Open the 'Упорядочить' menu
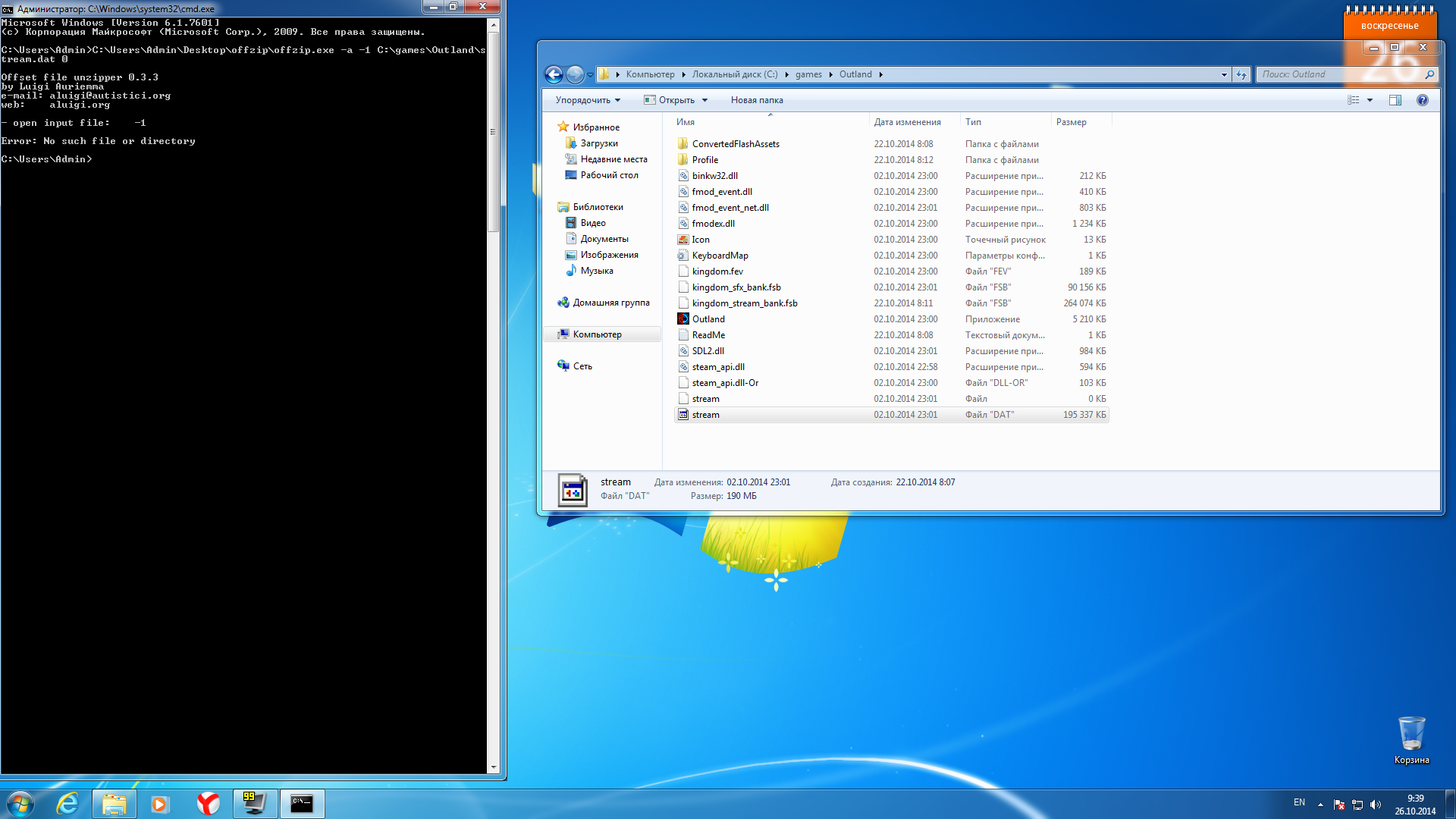The image size is (1456, 819). (588, 100)
